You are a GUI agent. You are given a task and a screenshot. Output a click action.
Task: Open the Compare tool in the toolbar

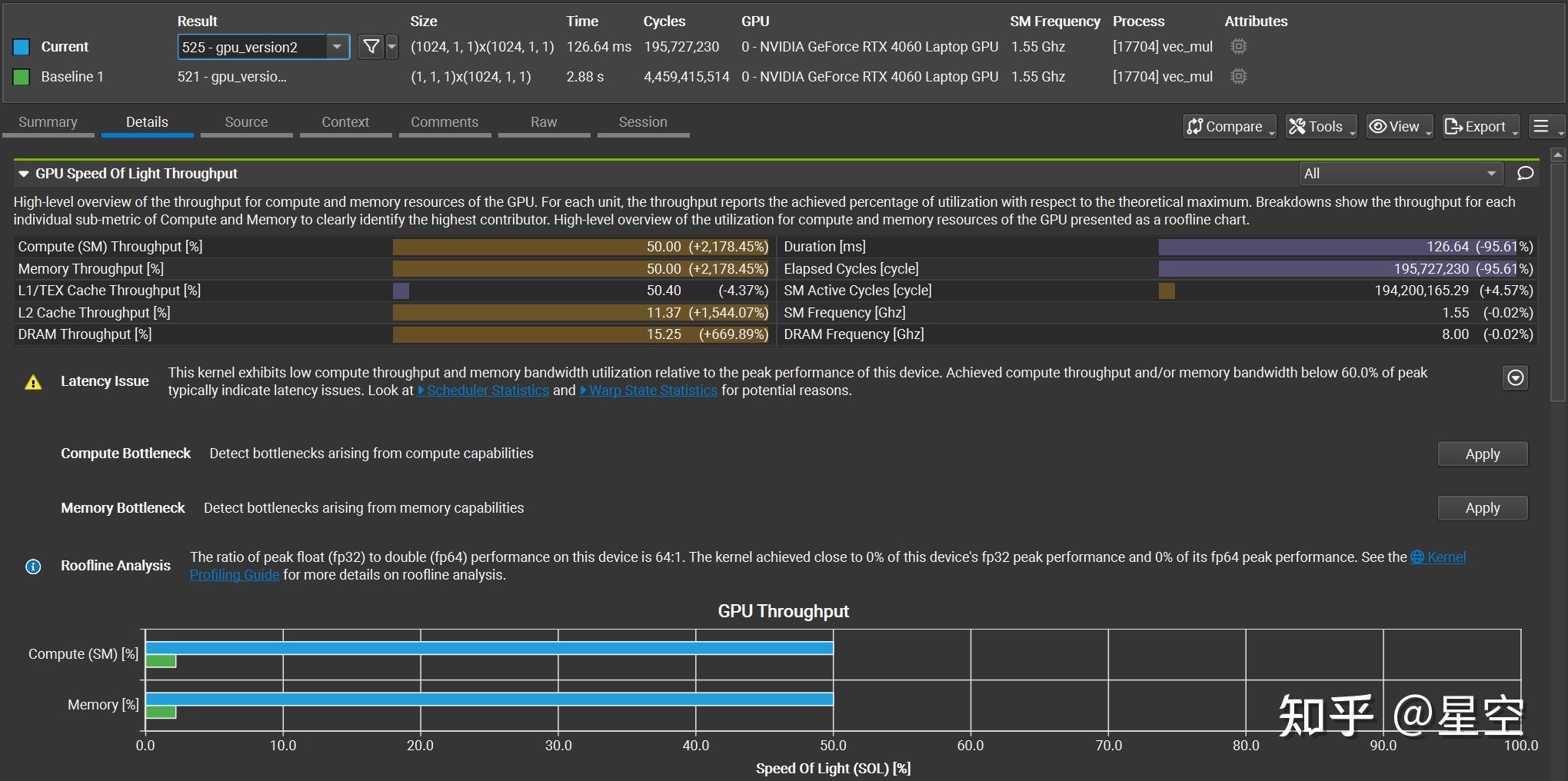coord(1228,126)
